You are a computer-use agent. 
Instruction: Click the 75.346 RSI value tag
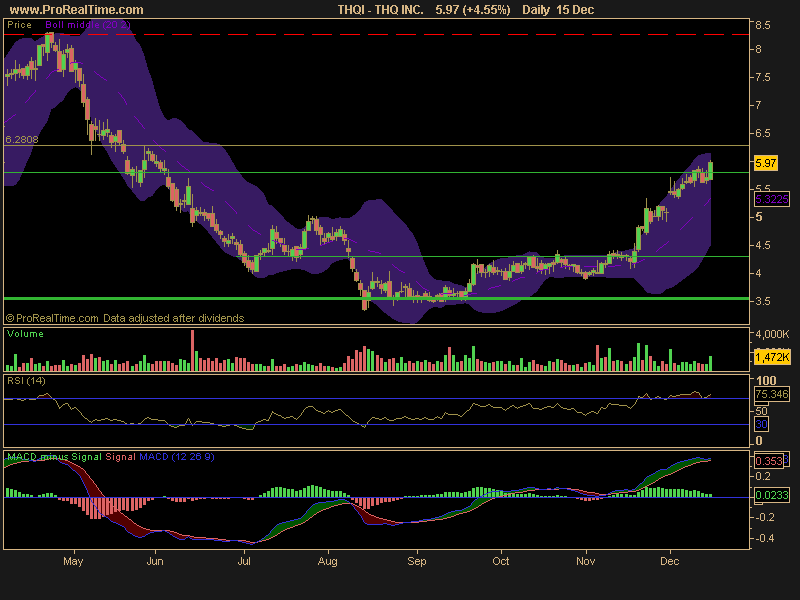click(771, 394)
